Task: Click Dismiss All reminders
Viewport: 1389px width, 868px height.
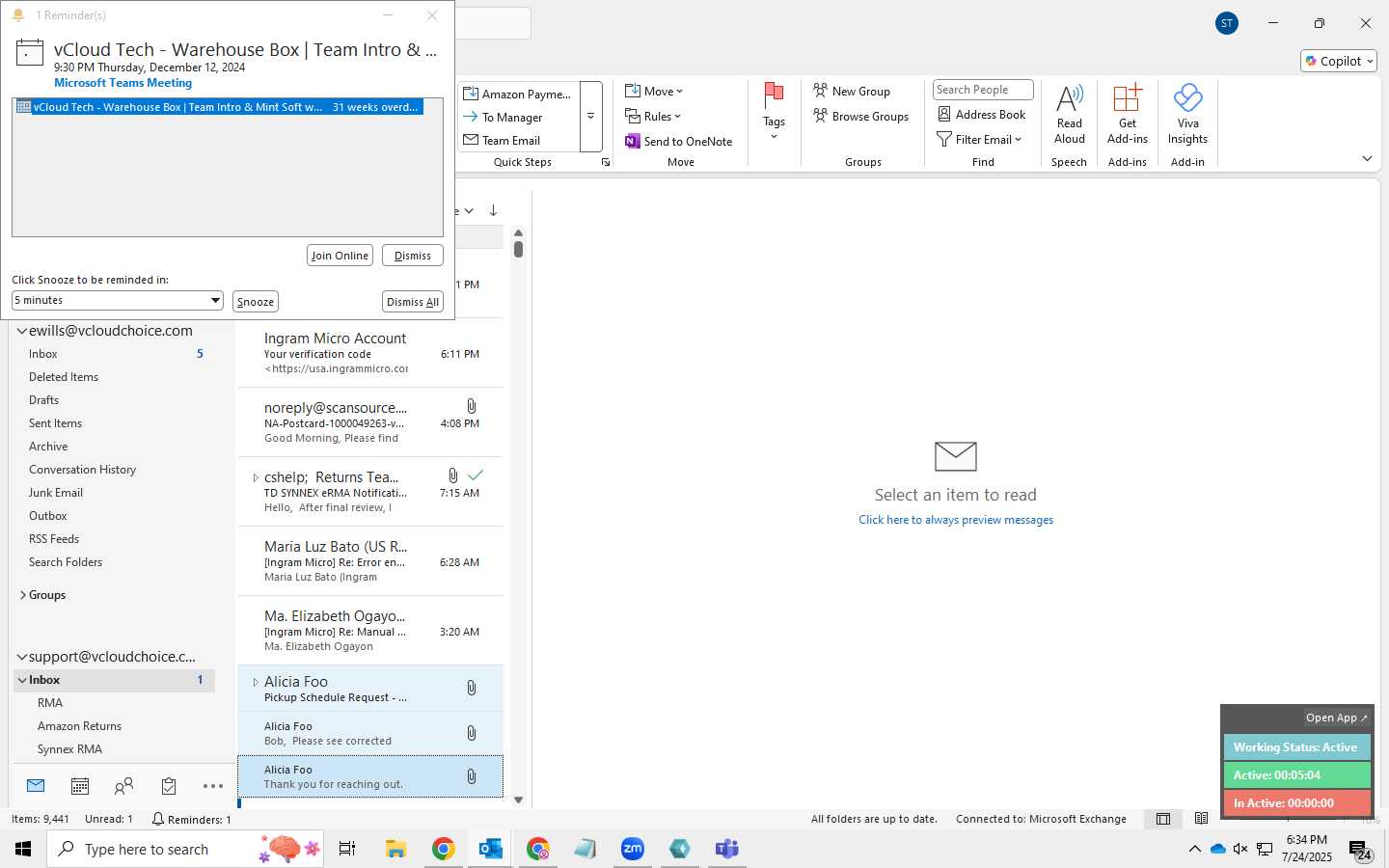Action: point(413,302)
